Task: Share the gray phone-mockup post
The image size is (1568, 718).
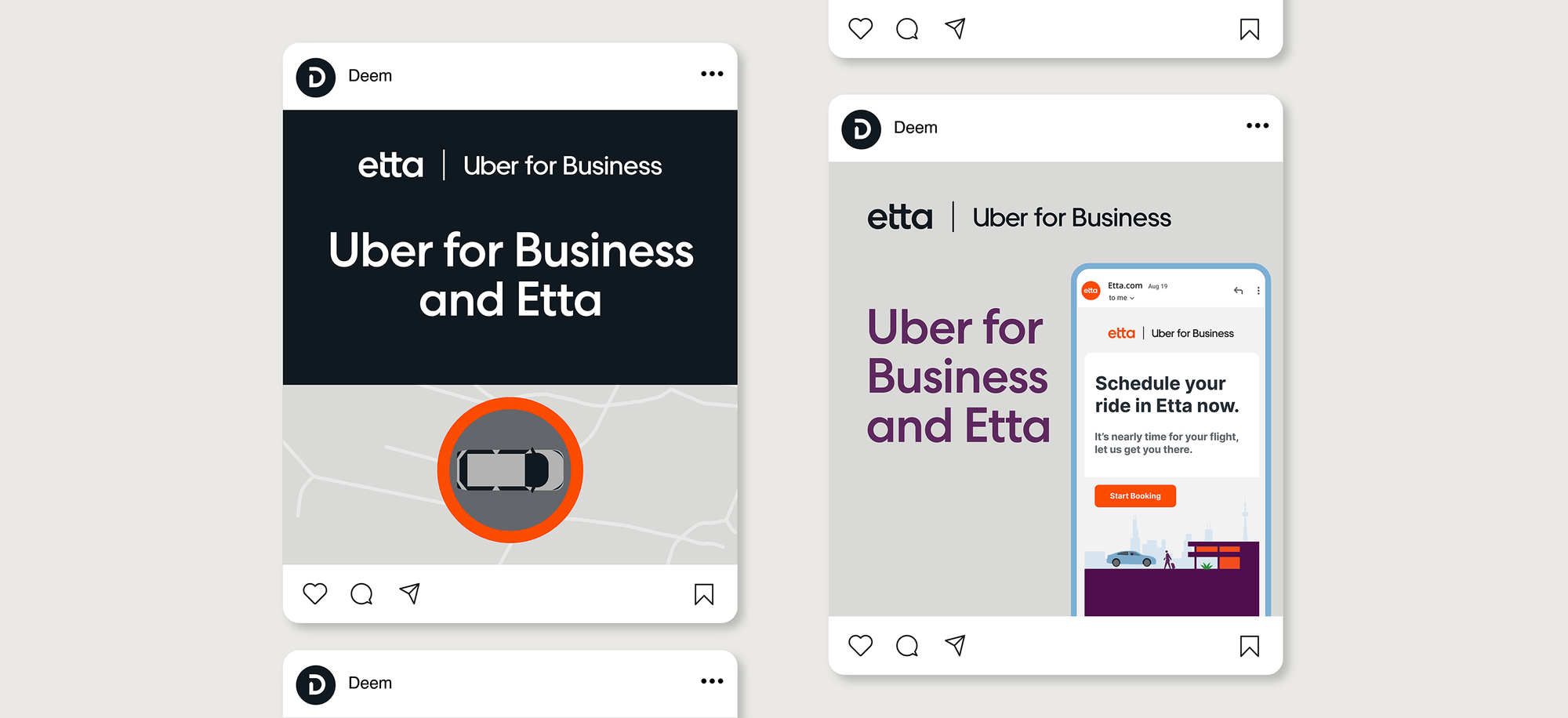Action: point(955,645)
